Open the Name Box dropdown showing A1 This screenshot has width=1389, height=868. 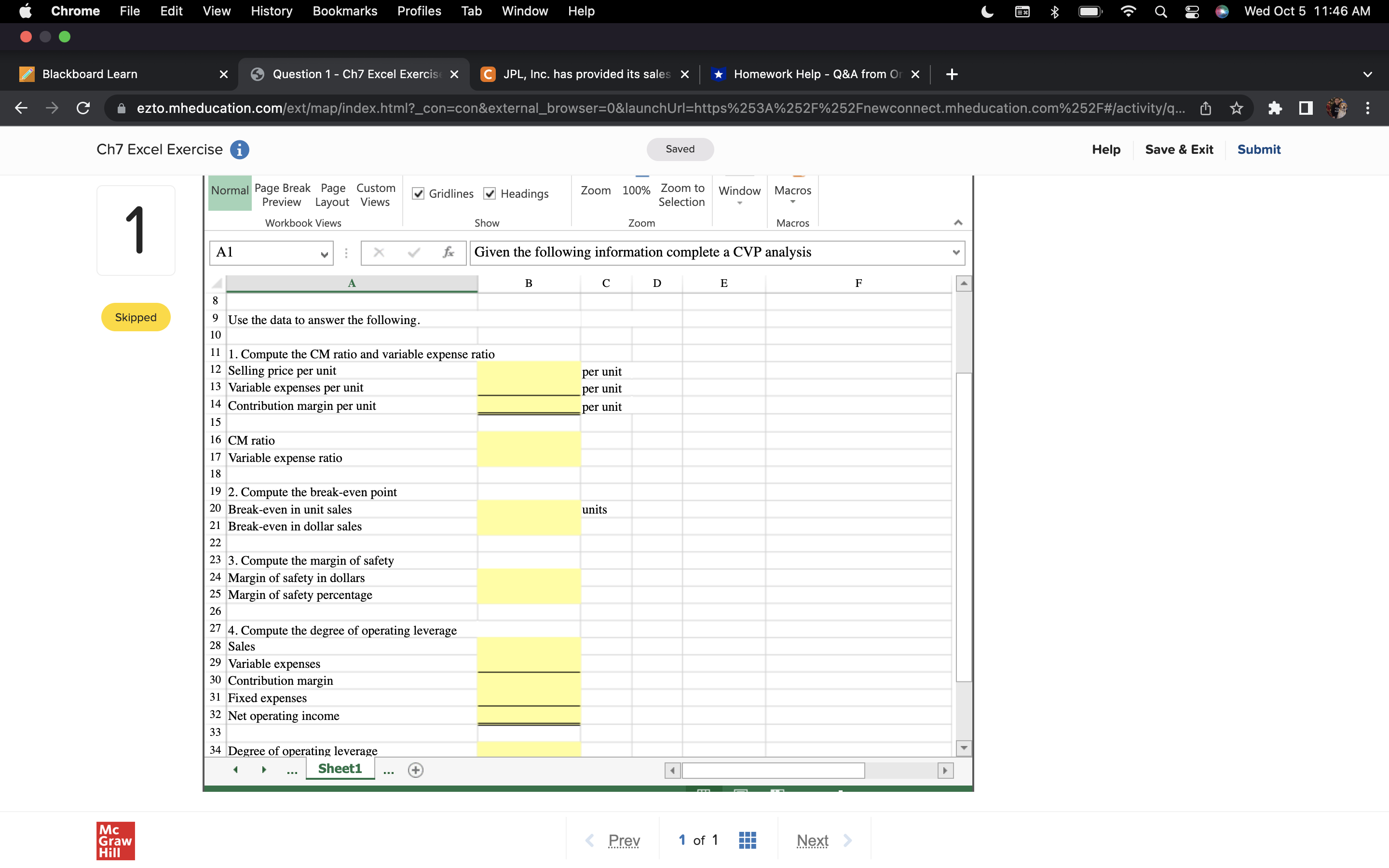pyautogui.click(x=323, y=253)
